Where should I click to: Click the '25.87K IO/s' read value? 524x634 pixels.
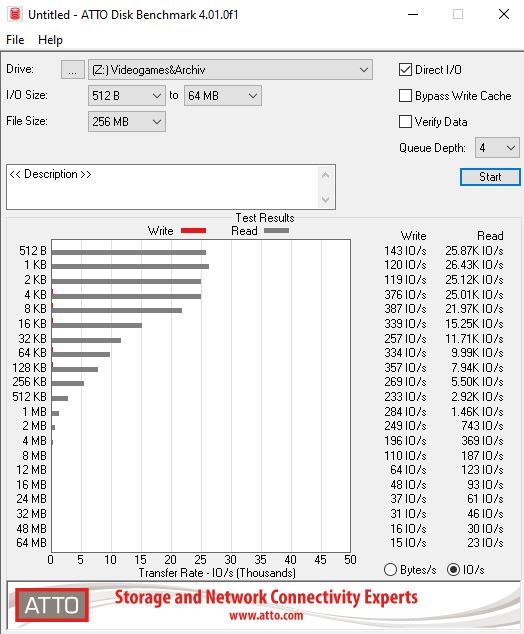point(474,251)
